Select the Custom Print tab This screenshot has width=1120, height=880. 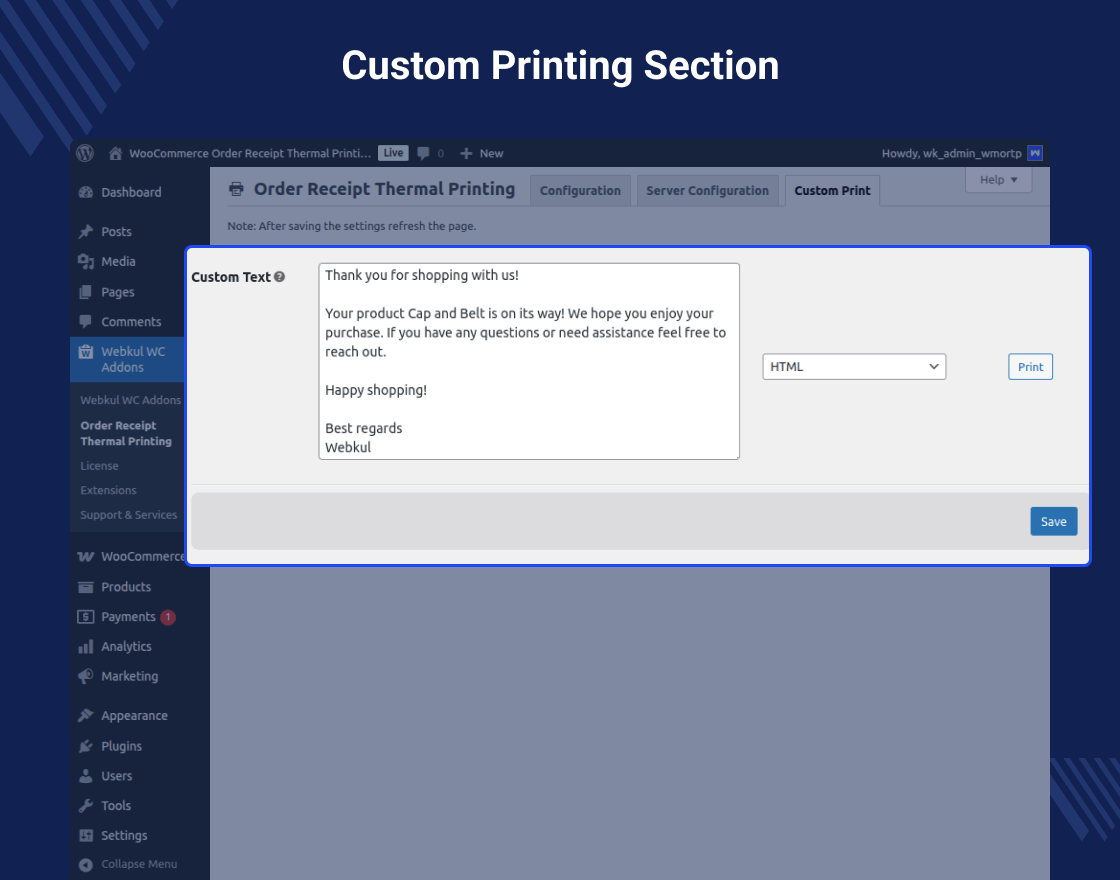[832, 191]
